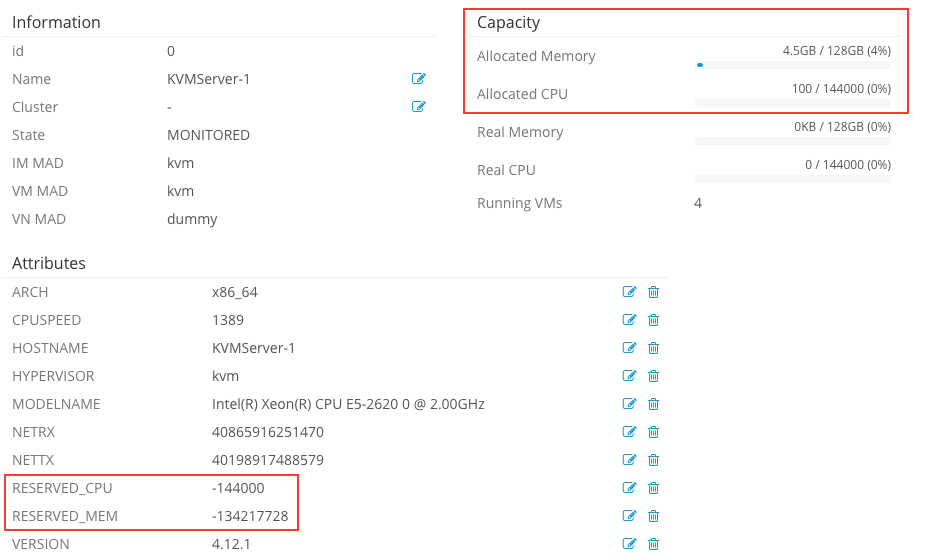Viewport: 926px width, 560px height.
Task: Delete the VERSION attribute
Action: coord(653,544)
